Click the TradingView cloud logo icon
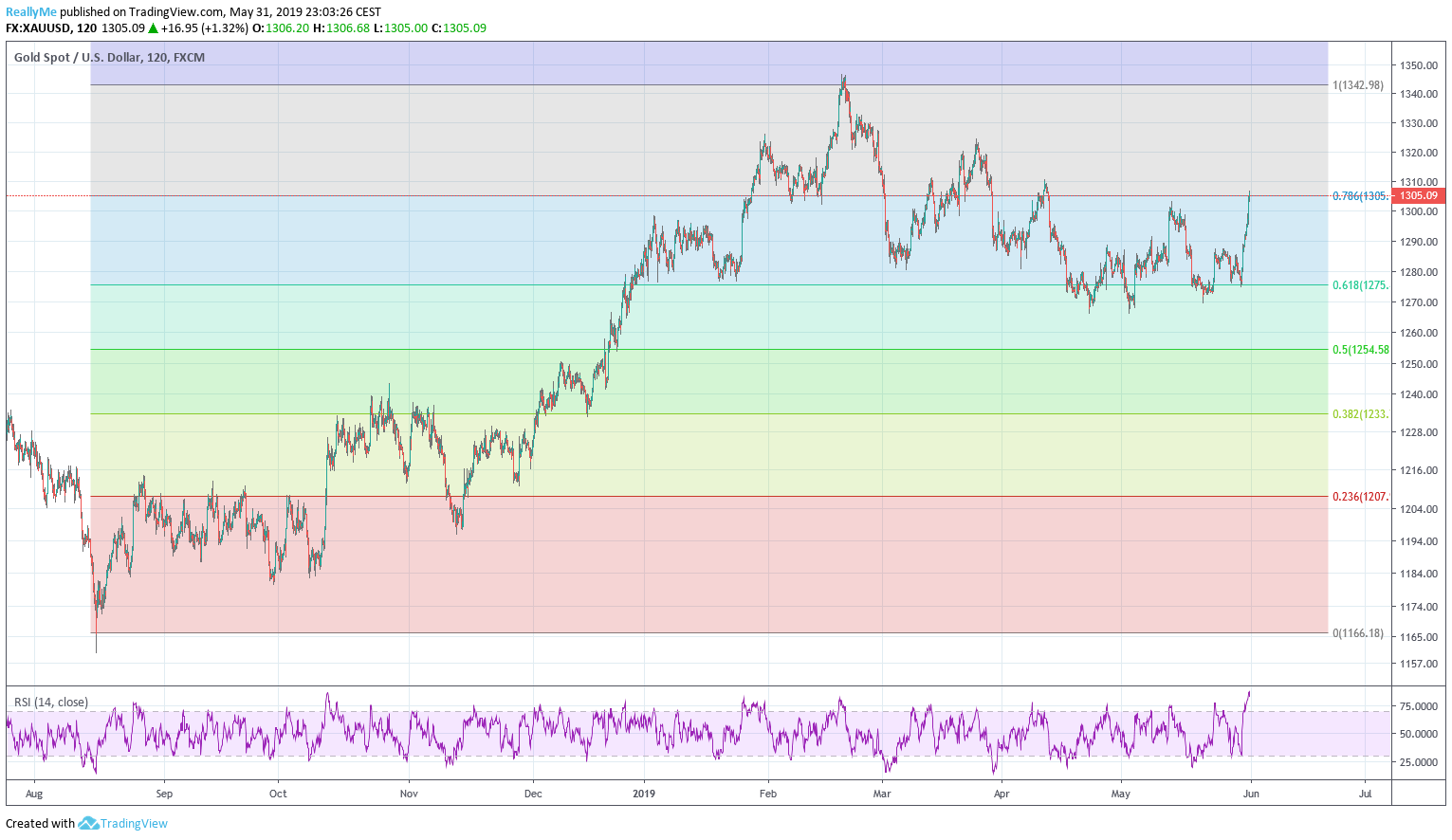The height and width of the screenshot is (840, 1452). (x=88, y=824)
